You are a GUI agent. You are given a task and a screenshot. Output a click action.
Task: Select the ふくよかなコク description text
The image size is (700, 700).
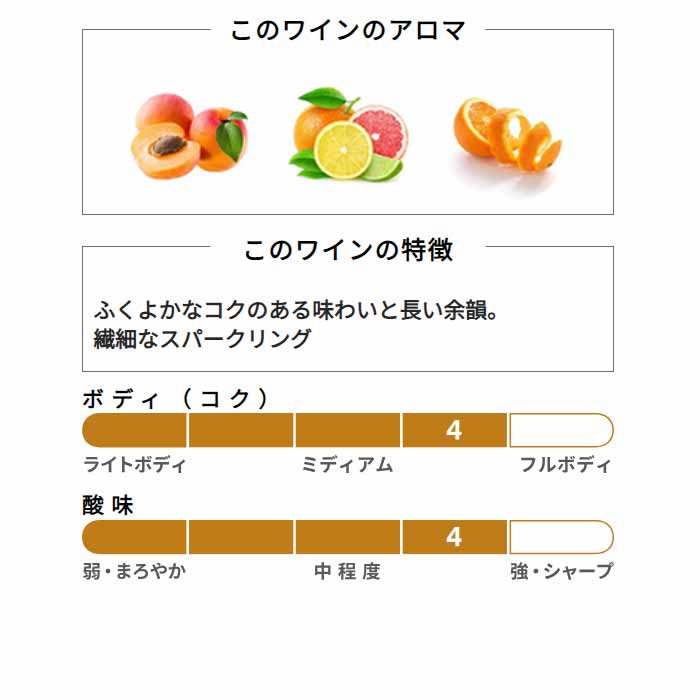(x=296, y=310)
